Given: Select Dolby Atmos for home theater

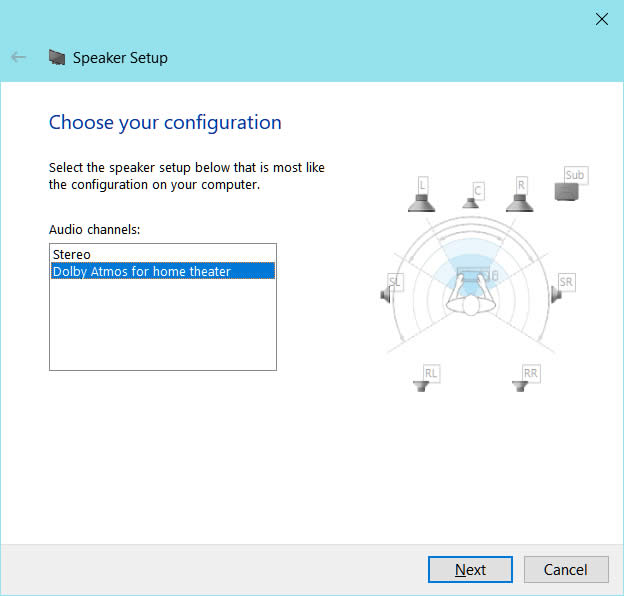Looking at the screenshot, I should pyautogui.click(x=141, y=271).
